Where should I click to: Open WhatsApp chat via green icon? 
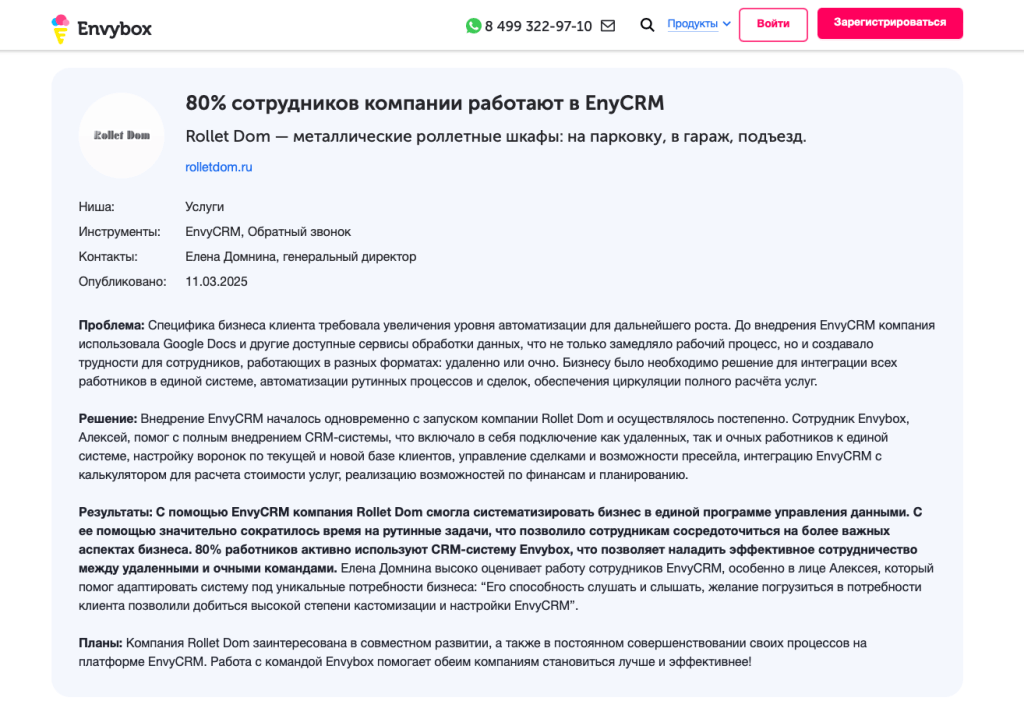473,26
